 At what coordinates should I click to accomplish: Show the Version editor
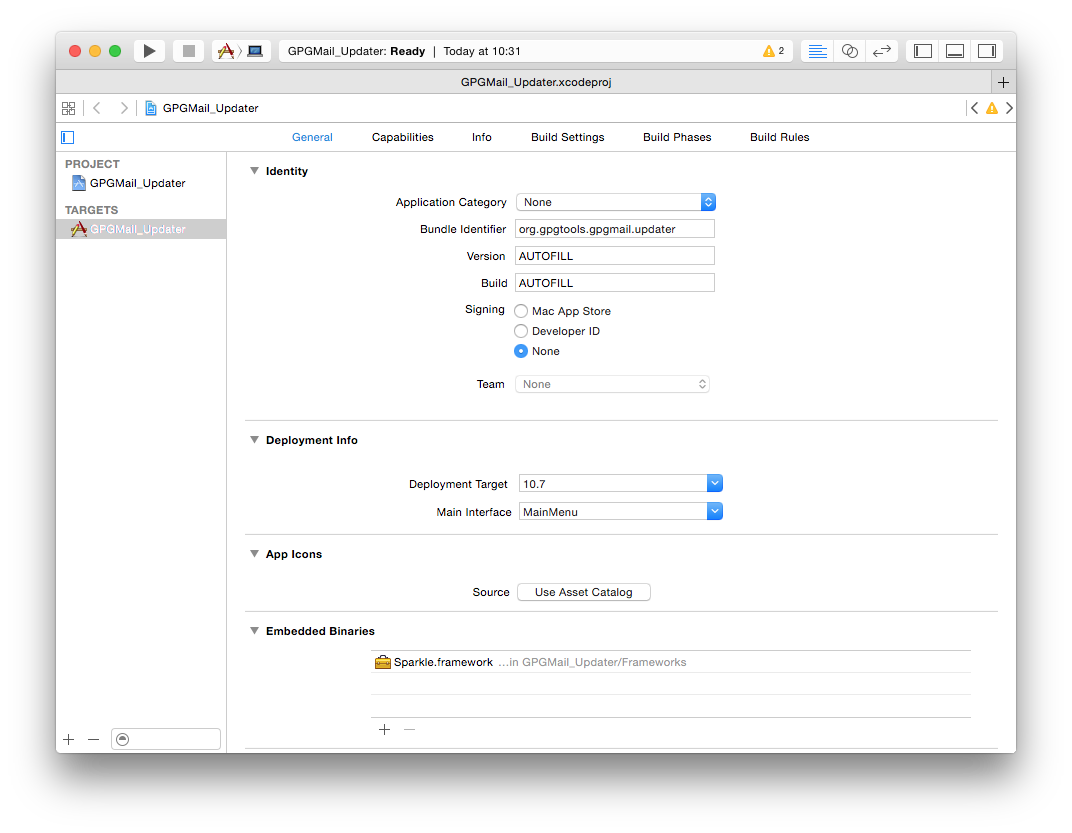point(882,51)
